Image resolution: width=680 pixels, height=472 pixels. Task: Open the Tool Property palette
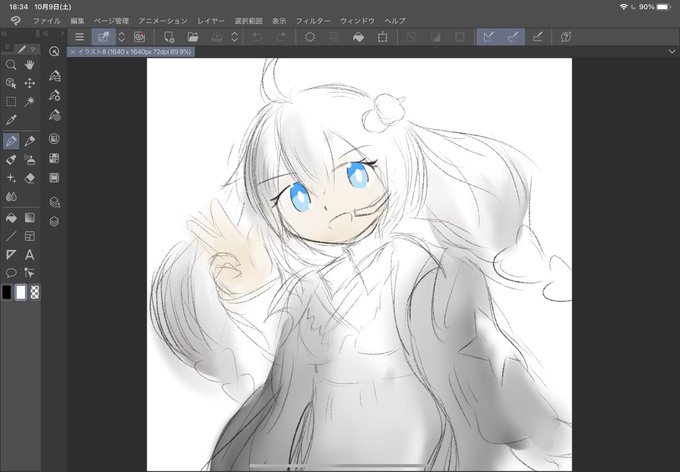tap(54, 95)
